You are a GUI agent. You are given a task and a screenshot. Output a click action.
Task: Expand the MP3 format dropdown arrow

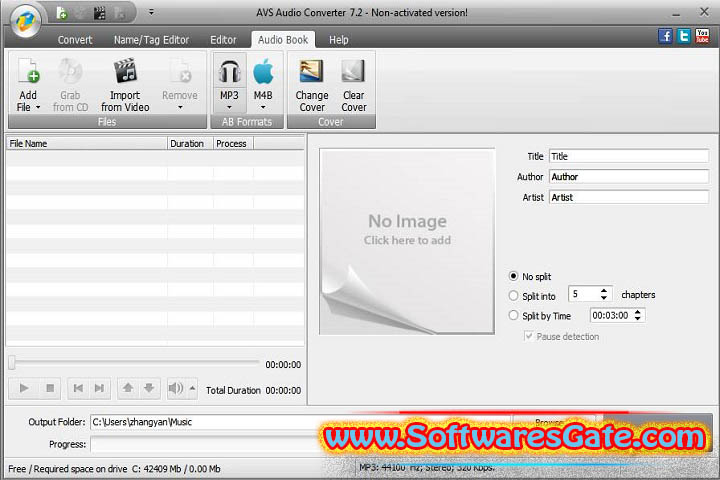point(229,107)
